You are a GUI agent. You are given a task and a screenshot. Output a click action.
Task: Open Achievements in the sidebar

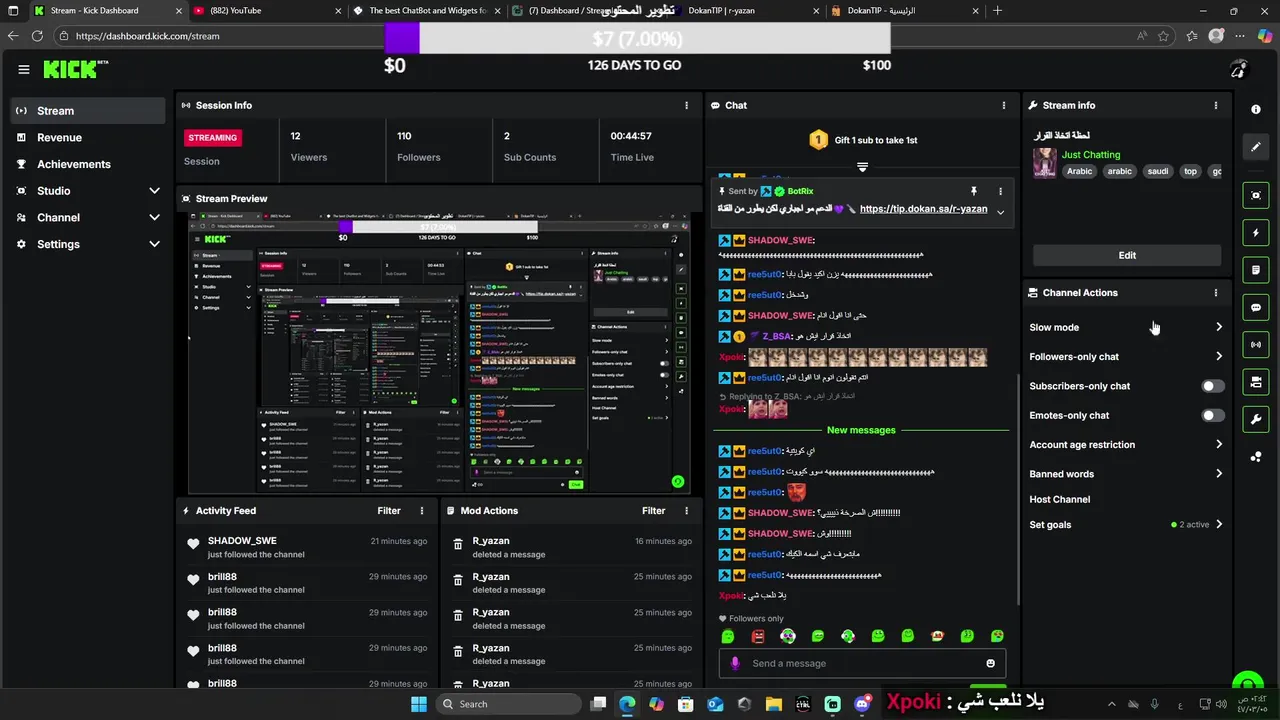(88, 164)
